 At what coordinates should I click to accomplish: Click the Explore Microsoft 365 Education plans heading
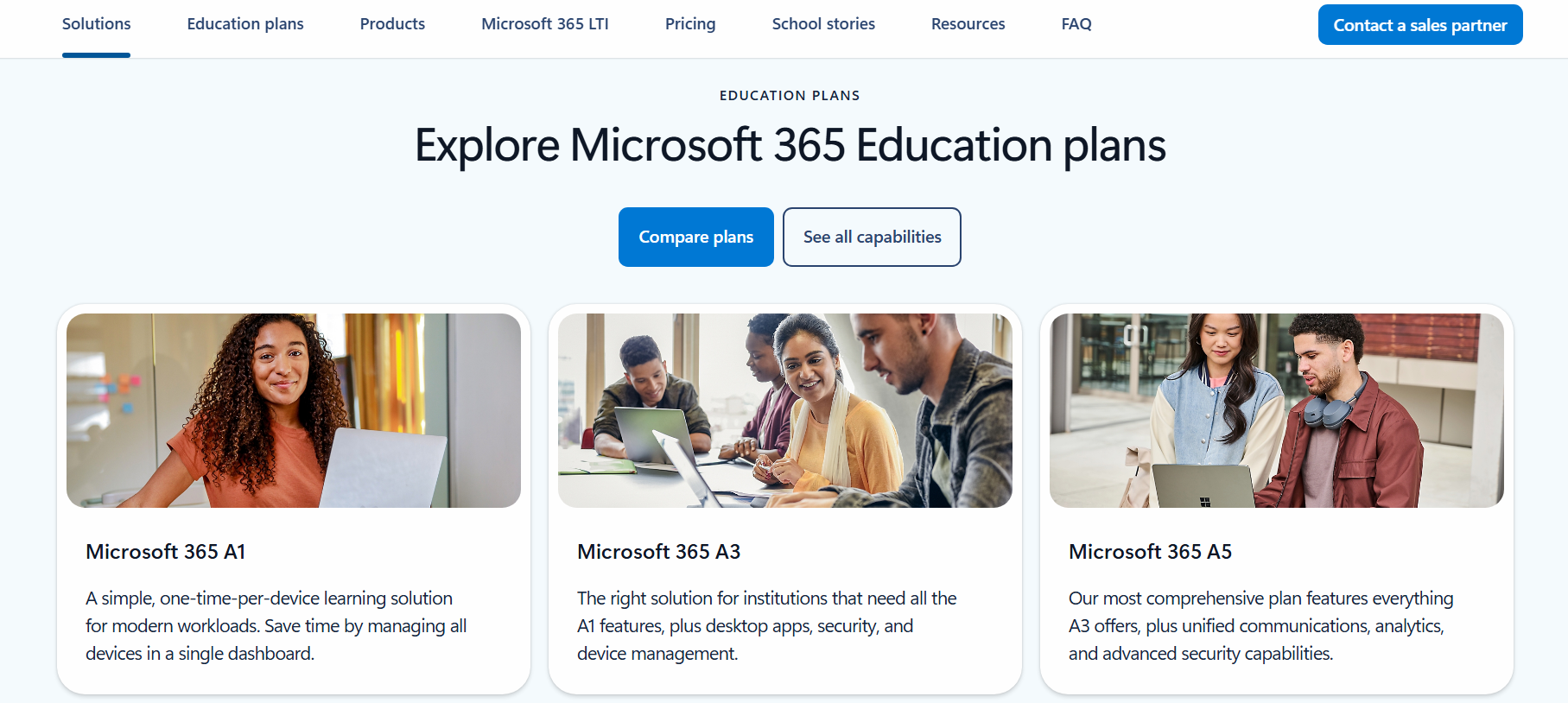(x=790, y=145)
